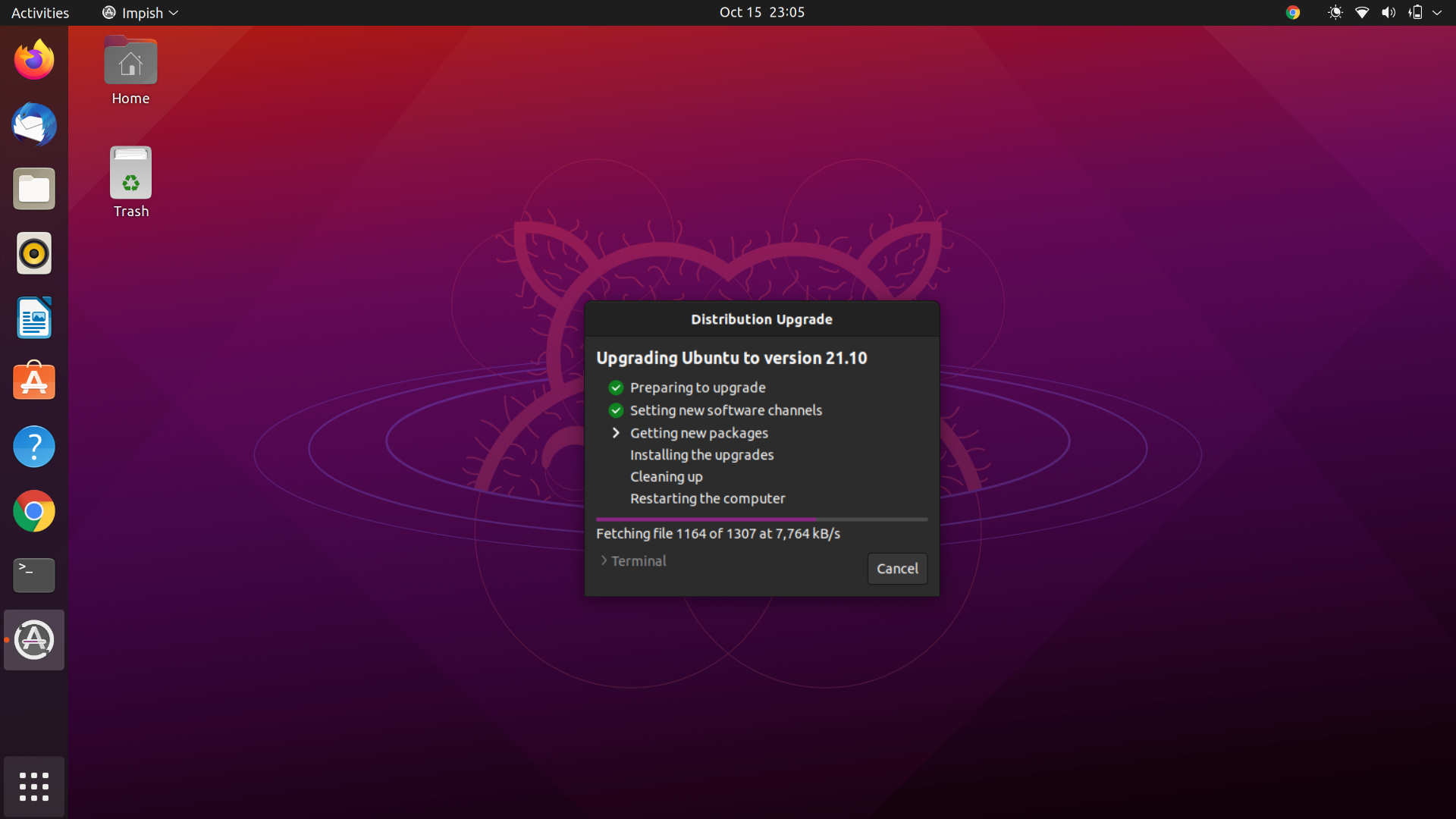Open the Help icon in the dock
1456x819 pixels.
(34, 447)
